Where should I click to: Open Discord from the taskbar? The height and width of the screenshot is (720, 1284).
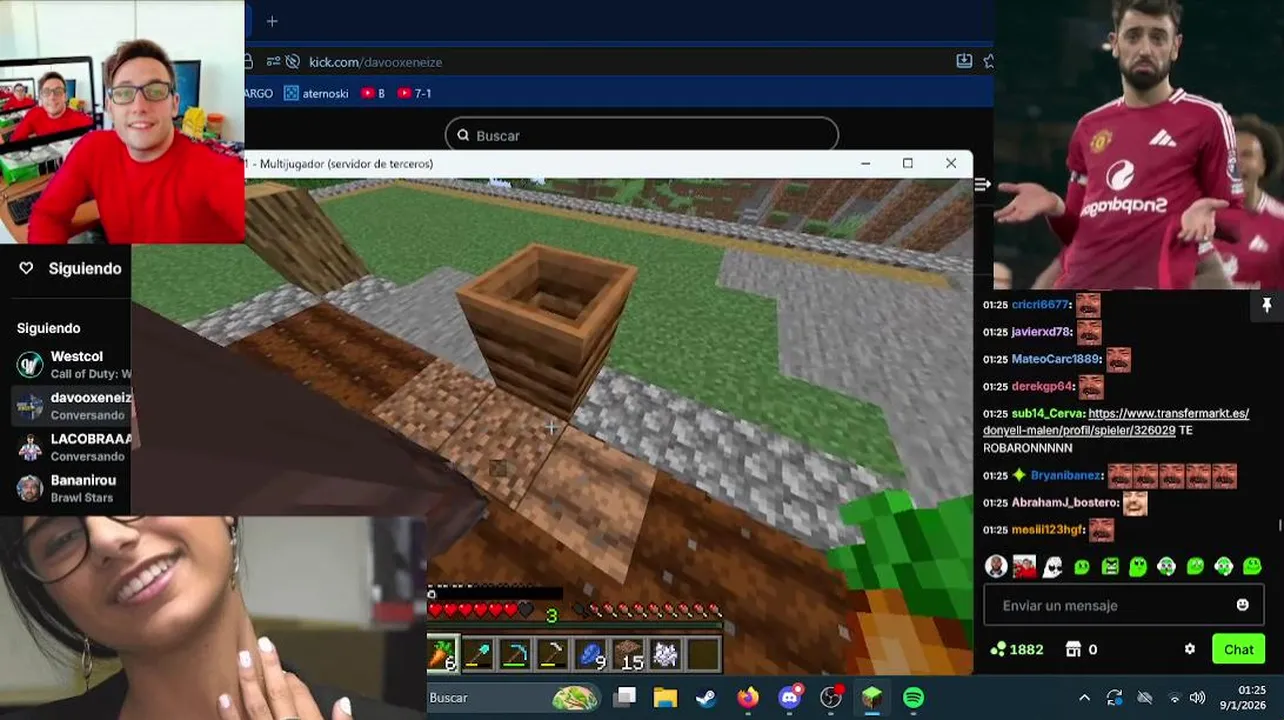tap(790, 697)
